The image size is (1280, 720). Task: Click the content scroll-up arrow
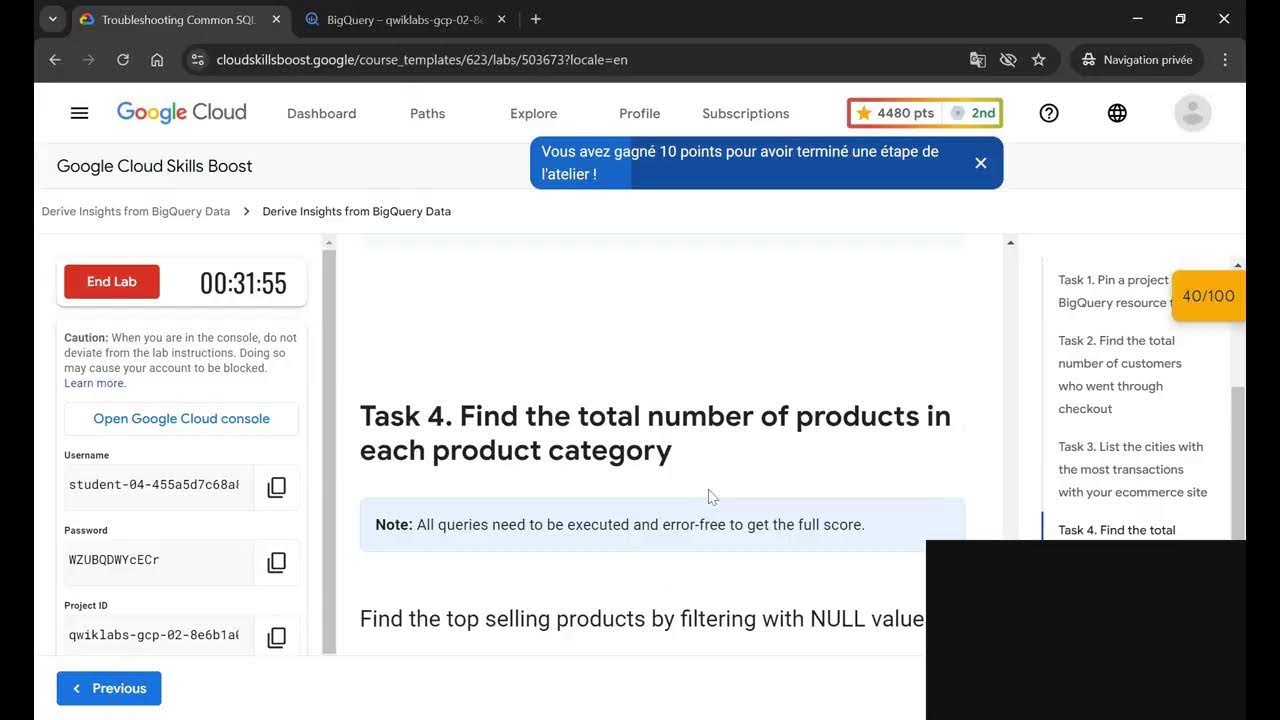1010,242
